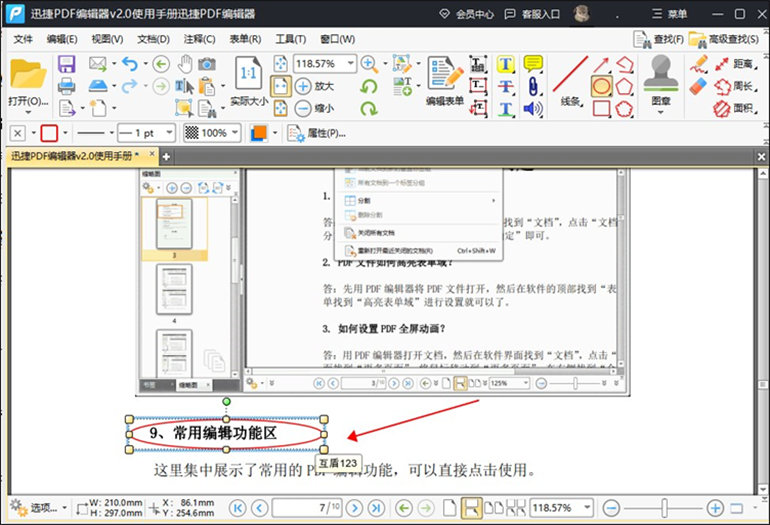Click the zoom slider in status bar

tap(663, 508)
